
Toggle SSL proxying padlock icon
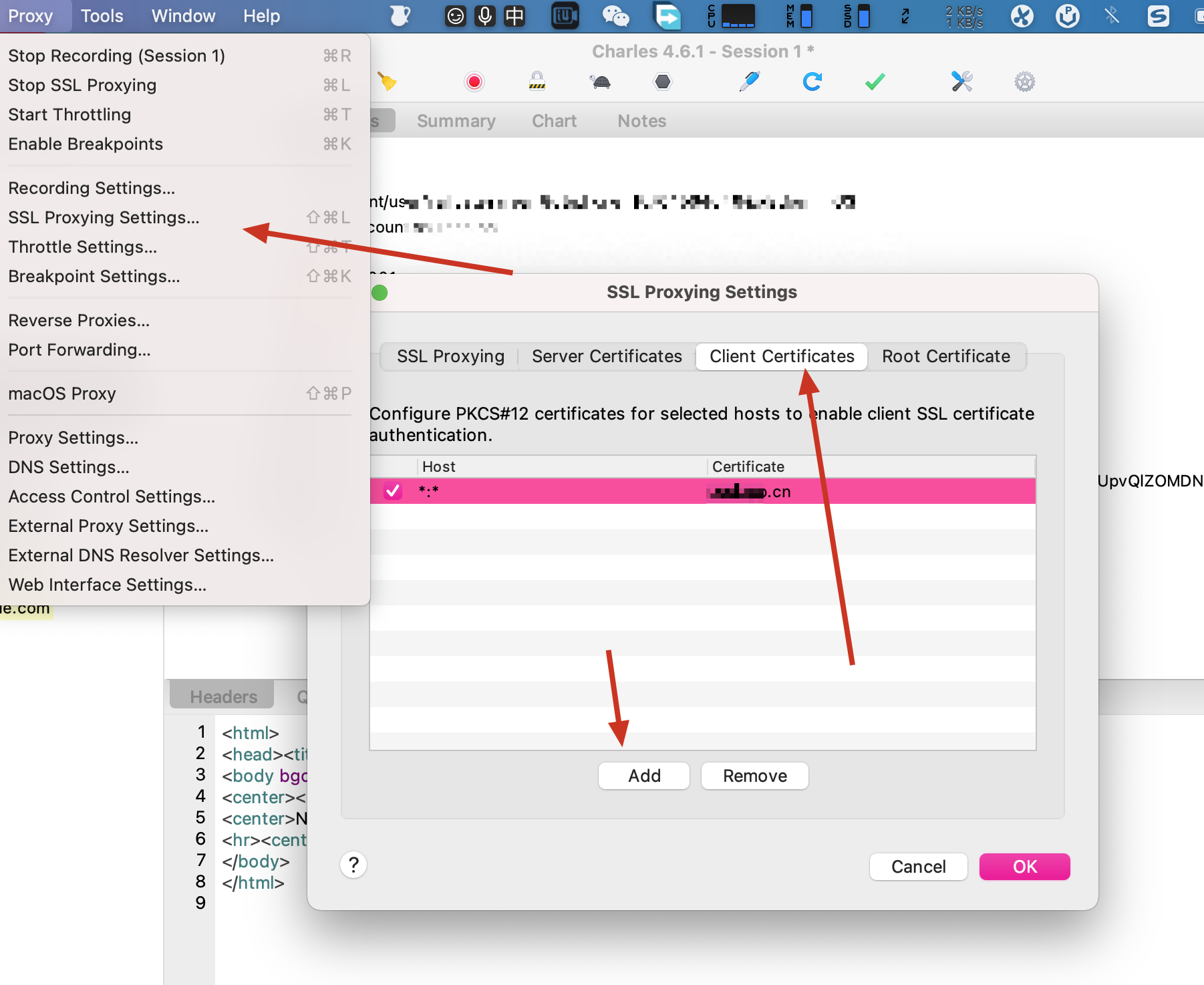click(x=537, y=82)
